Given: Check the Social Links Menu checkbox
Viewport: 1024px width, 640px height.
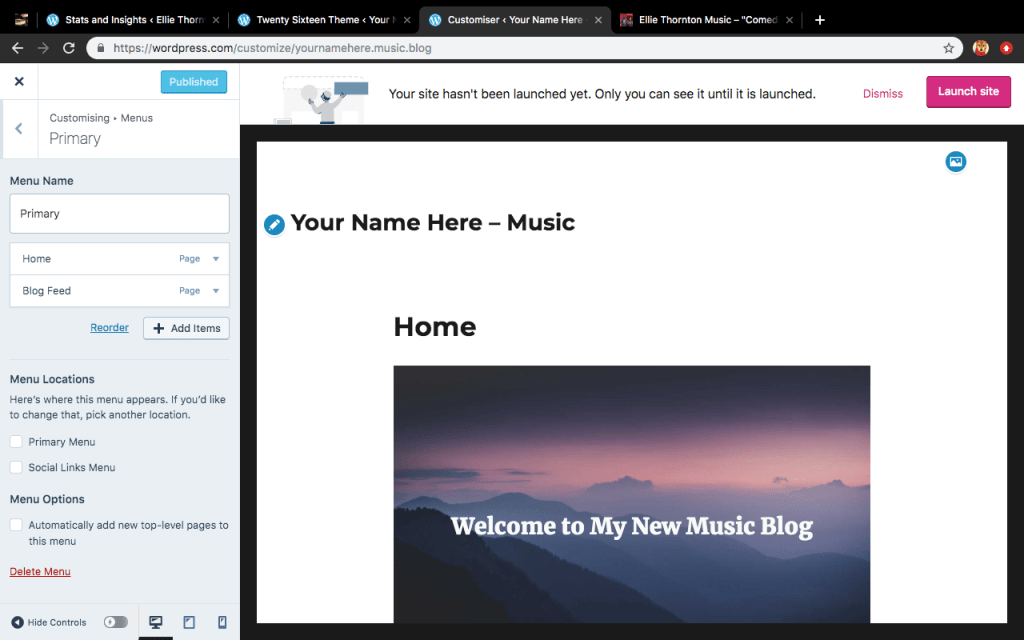Looking at the screenshot, I should point(16,467).
